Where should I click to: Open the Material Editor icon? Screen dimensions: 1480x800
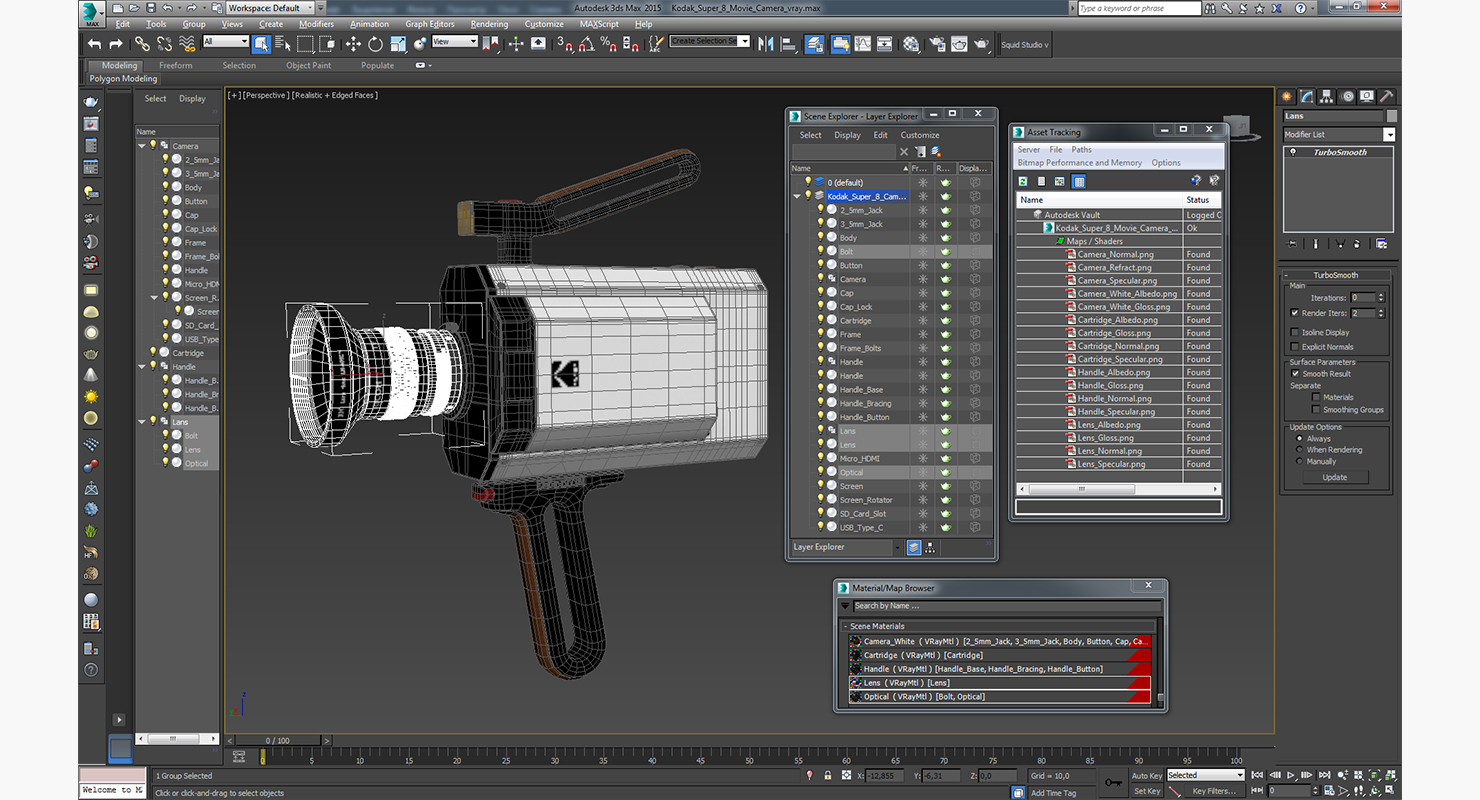911,44
